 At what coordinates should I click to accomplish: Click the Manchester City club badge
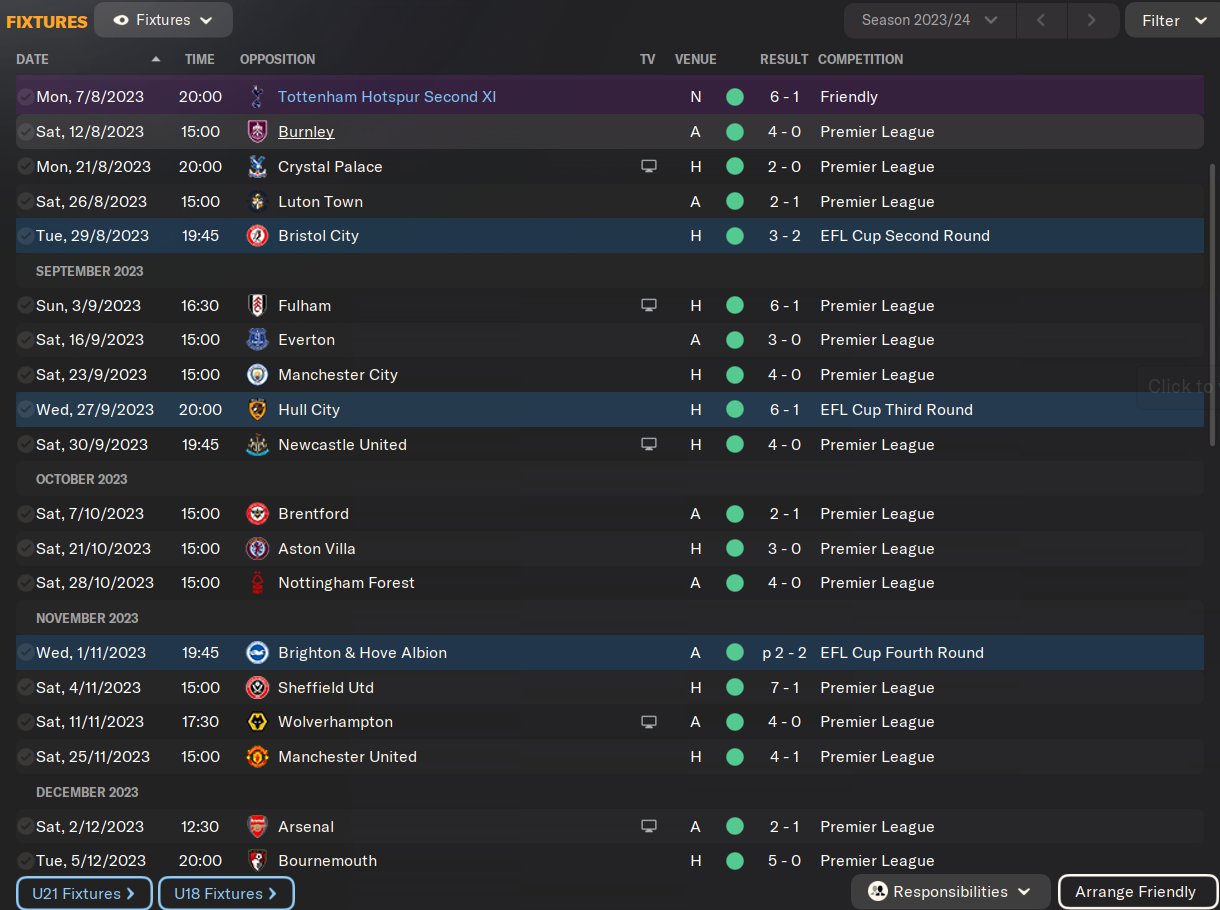click(x=257, y=375)
